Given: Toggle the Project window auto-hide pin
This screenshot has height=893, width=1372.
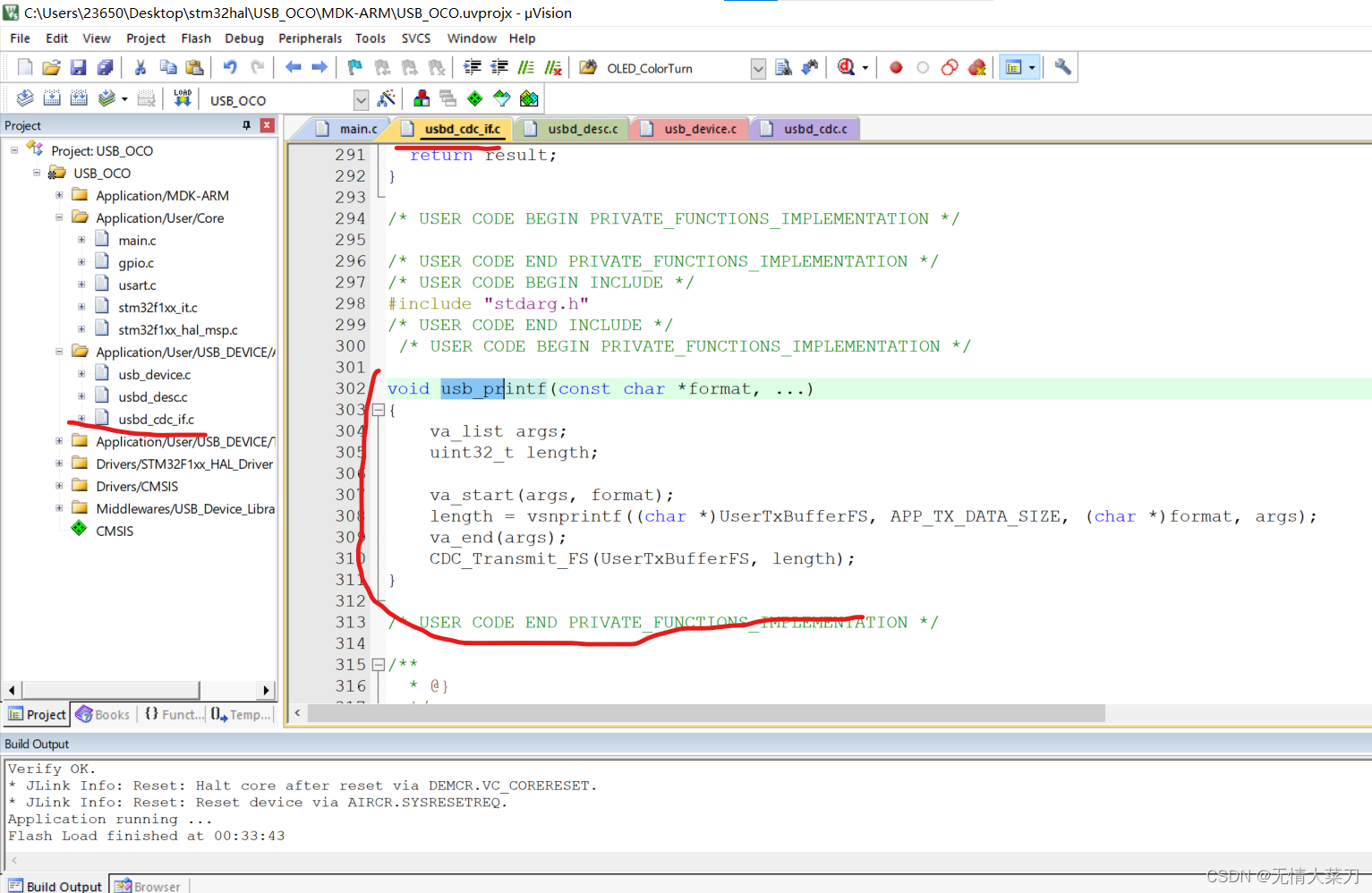Looking at the screenshot, I should point(247,125).
